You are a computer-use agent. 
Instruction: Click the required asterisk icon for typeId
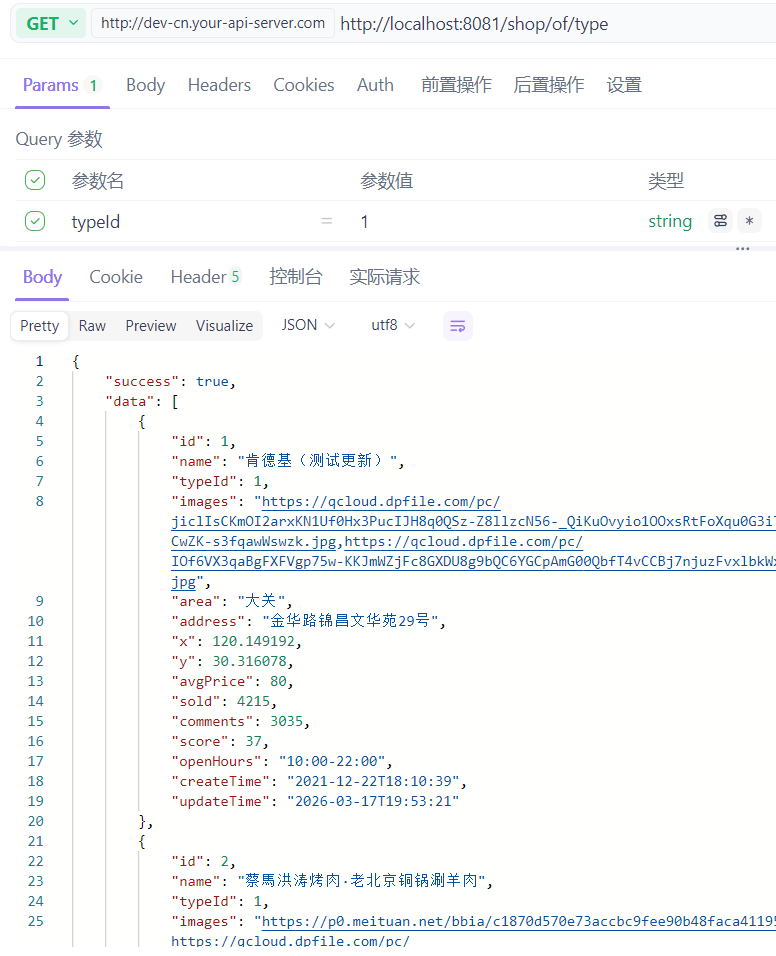(x=749, y=221)
